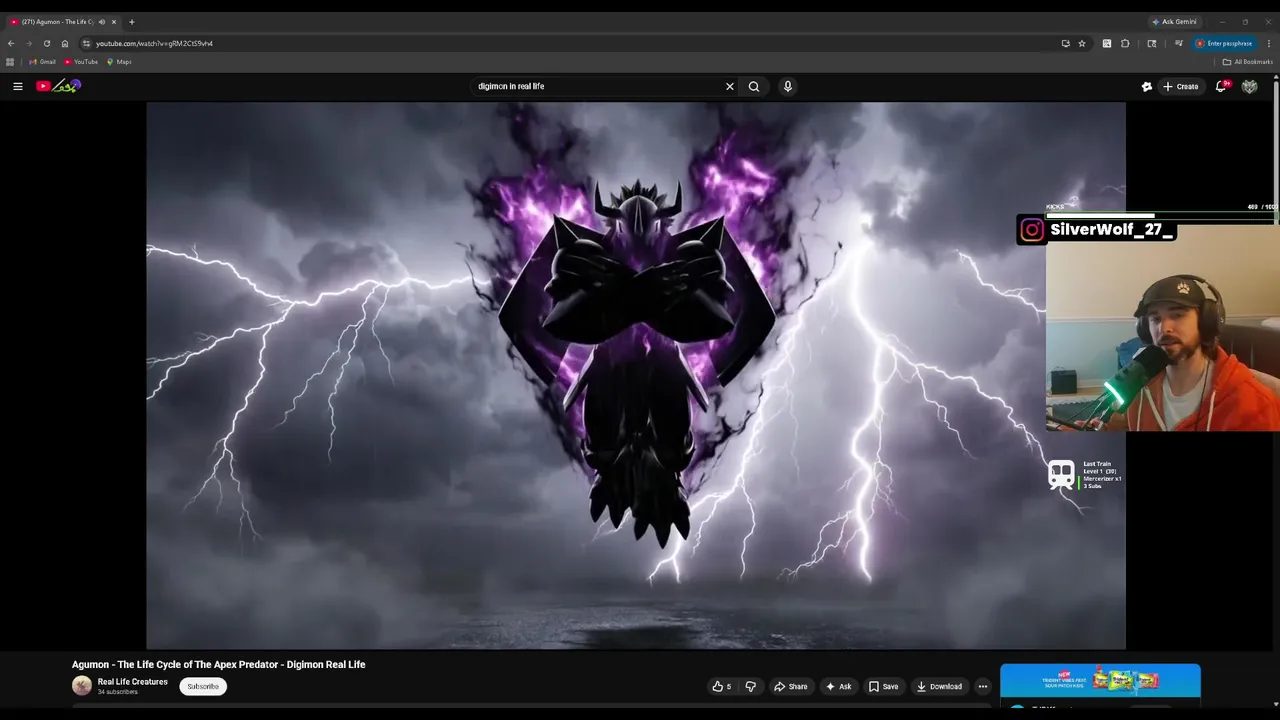Open the browser Extensions puzzle menu
This screenshot has height=720, width=1280.
(x=1125, y=43)
